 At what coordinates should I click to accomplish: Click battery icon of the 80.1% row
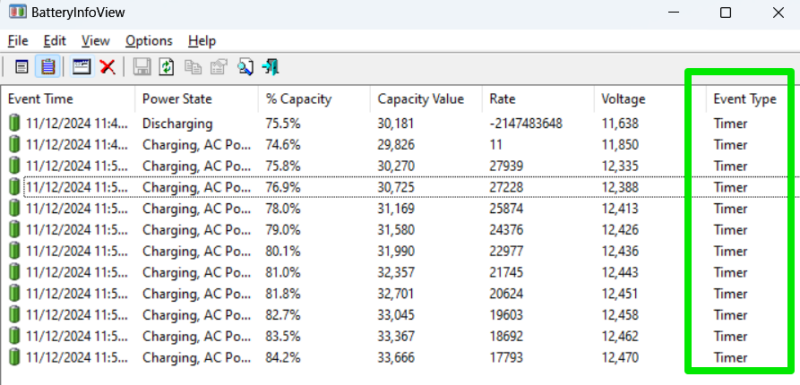(x=15, y=251)
